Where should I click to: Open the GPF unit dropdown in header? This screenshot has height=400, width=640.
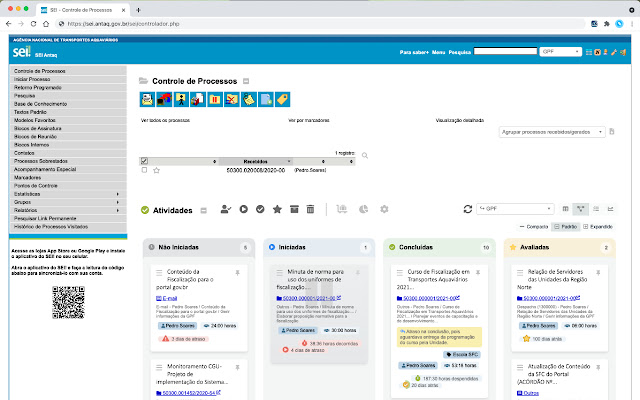tap(560, 51)
